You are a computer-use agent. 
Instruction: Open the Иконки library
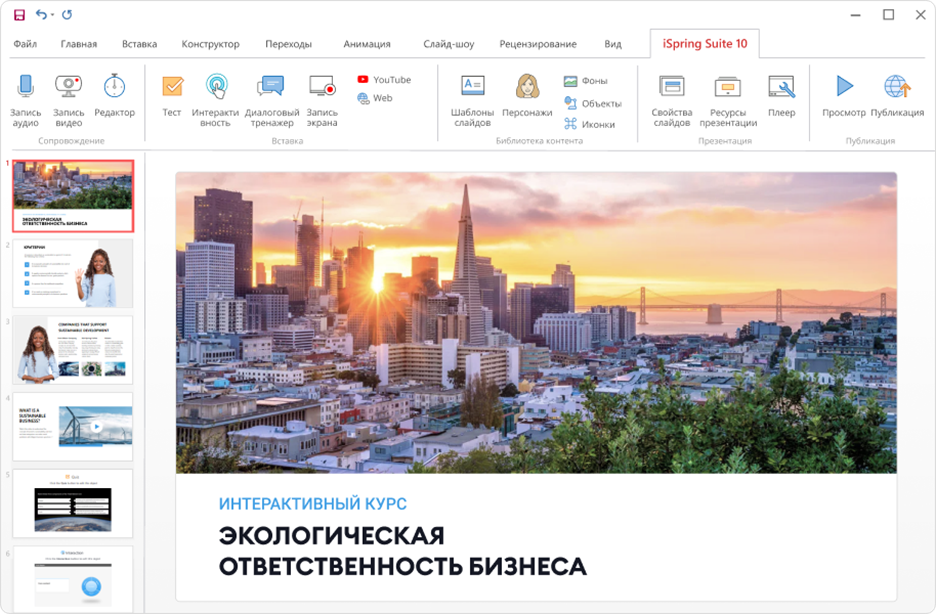[x=589, y=124]
